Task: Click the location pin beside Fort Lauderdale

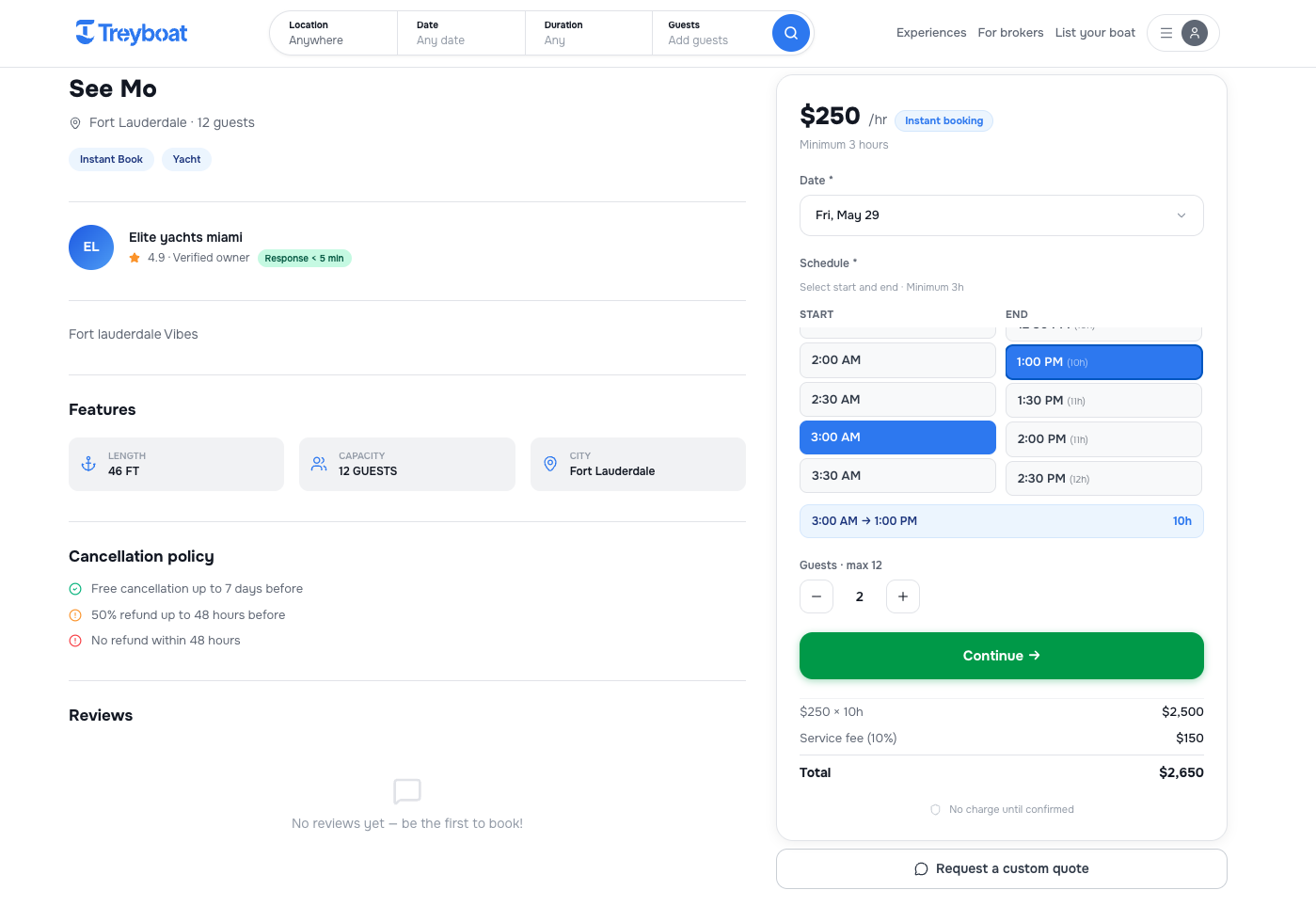Action: [x=75, y=123]
